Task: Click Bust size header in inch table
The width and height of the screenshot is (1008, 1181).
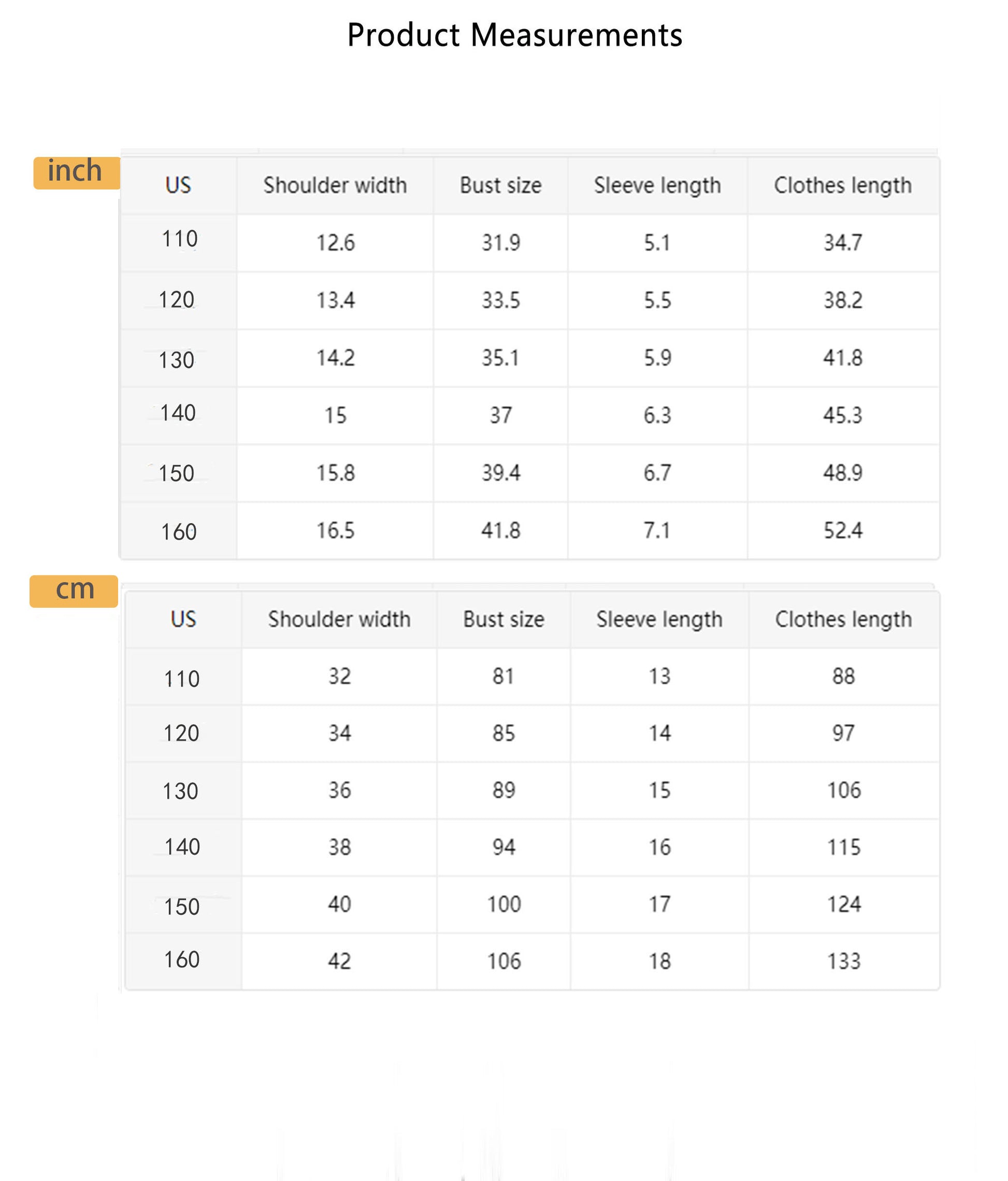Action: click(500, 185)
